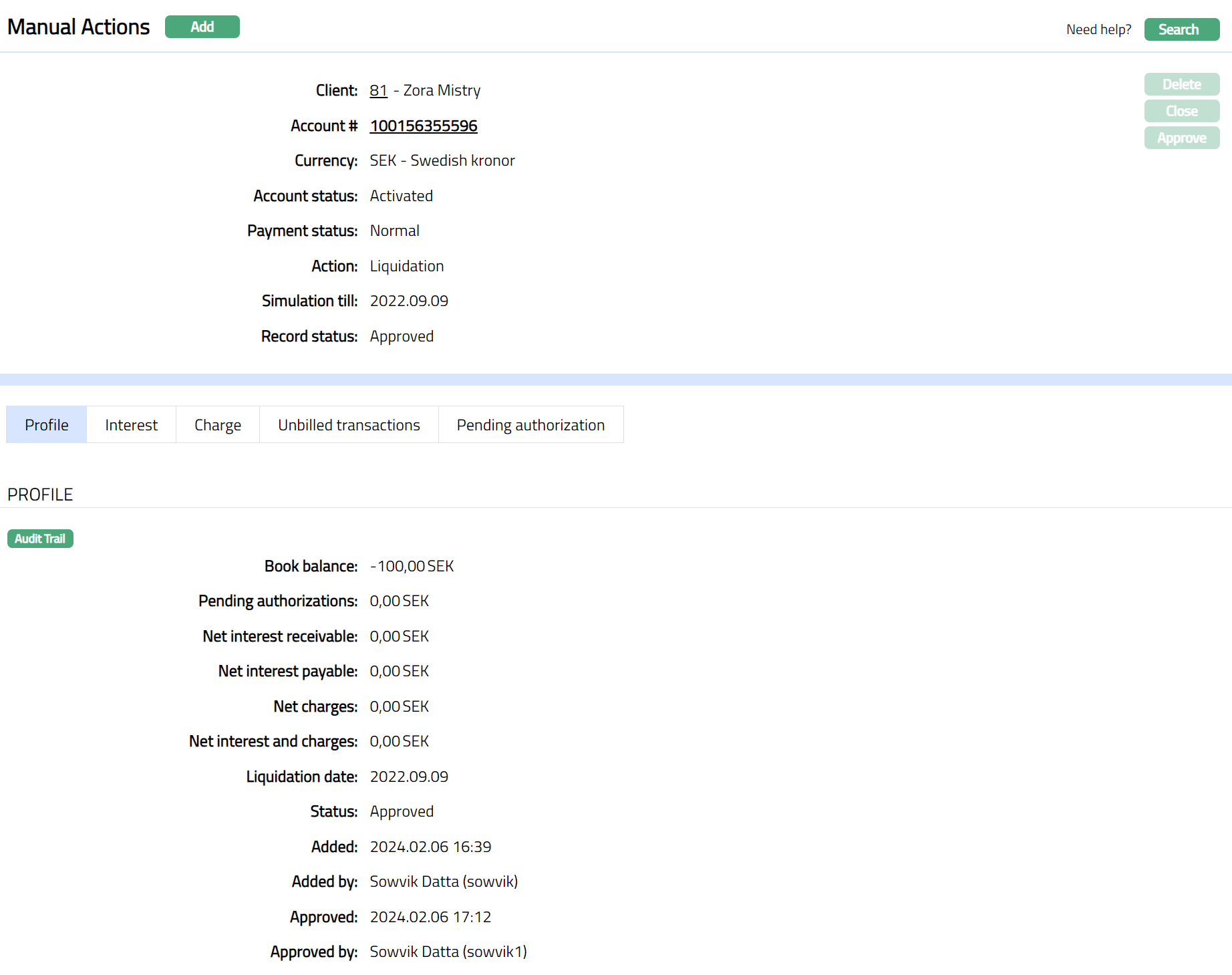Viewport: 1232px width, 975px height.
Task: Click the Approve button
Action: click(x=1181, y=138)
